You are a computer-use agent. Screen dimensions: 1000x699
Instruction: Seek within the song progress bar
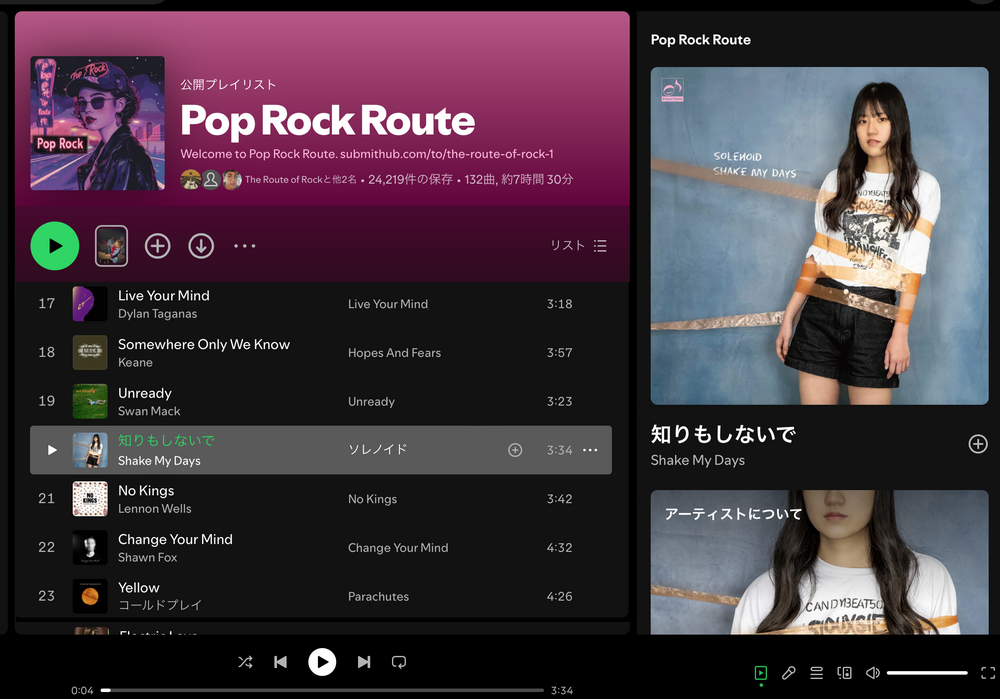[x=322, y=690]
